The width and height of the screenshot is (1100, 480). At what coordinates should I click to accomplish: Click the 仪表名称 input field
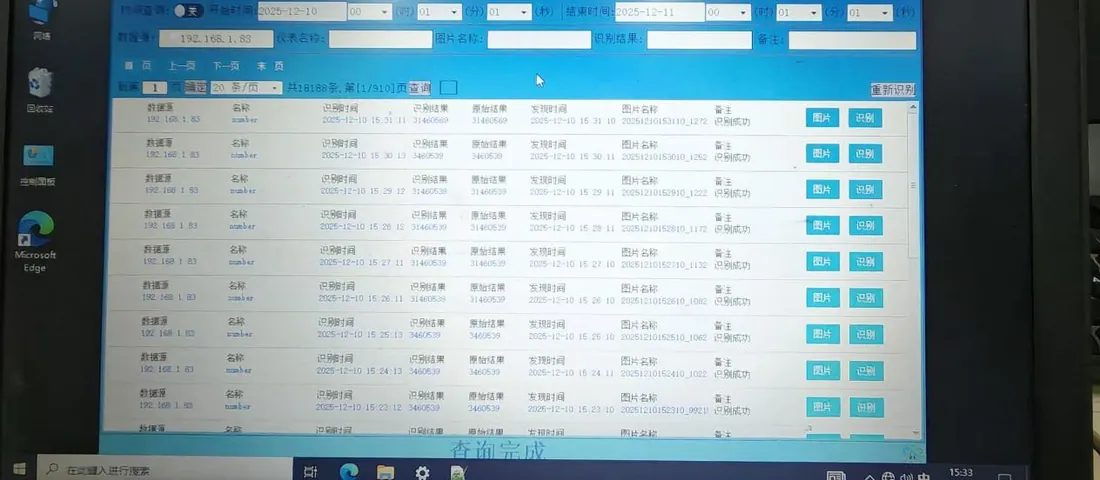click(381, 39)
